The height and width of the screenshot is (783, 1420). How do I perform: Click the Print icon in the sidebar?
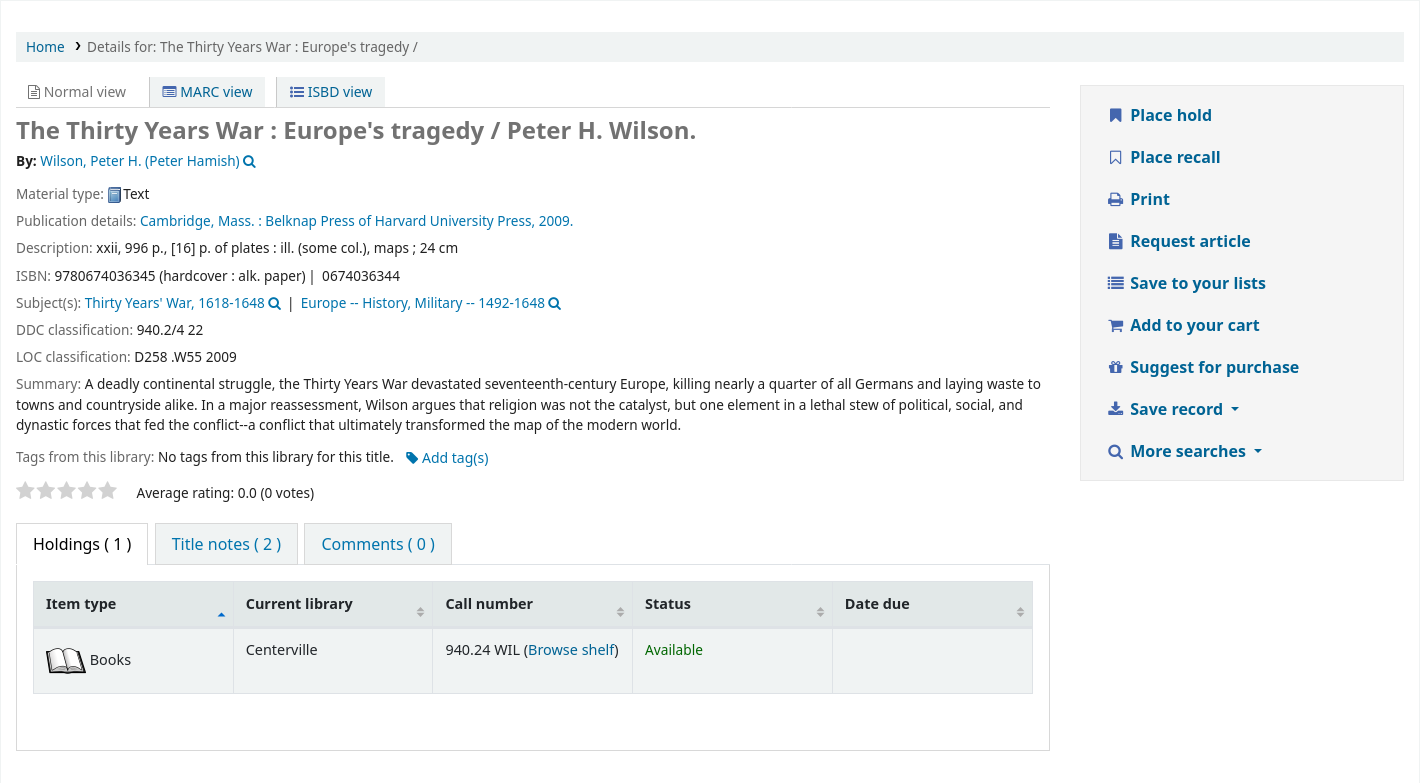click(1115, 199)
